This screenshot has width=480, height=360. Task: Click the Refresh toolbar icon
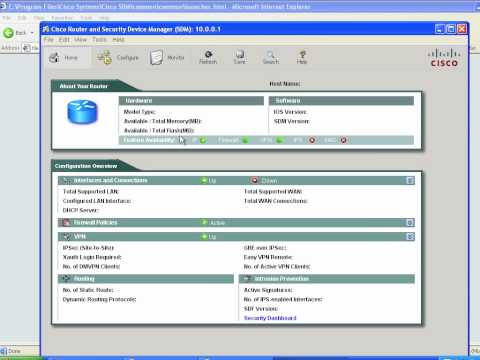[208, 57]
